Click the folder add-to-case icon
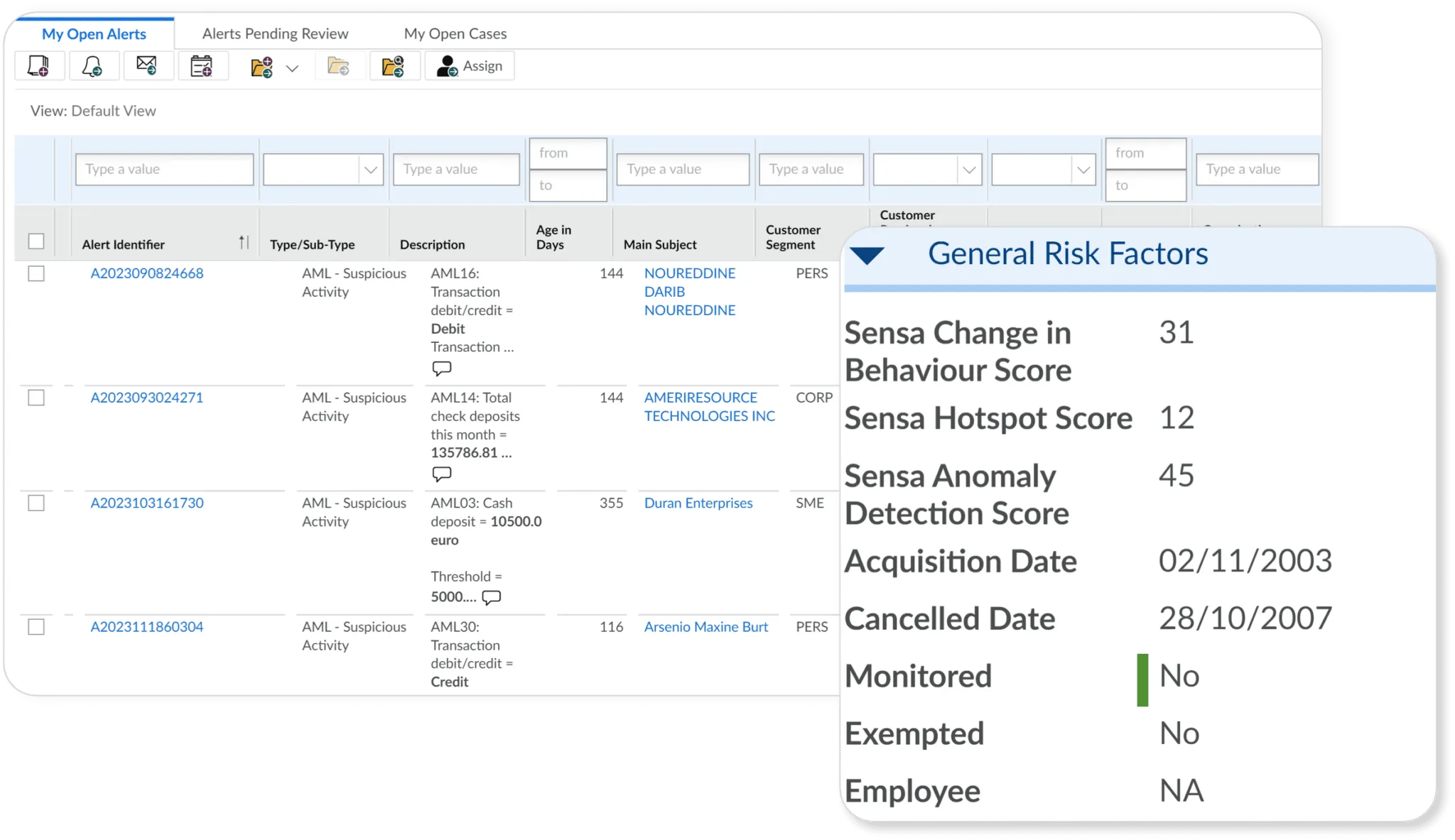The image size is (1455, 840). click(x=262, y=67)
